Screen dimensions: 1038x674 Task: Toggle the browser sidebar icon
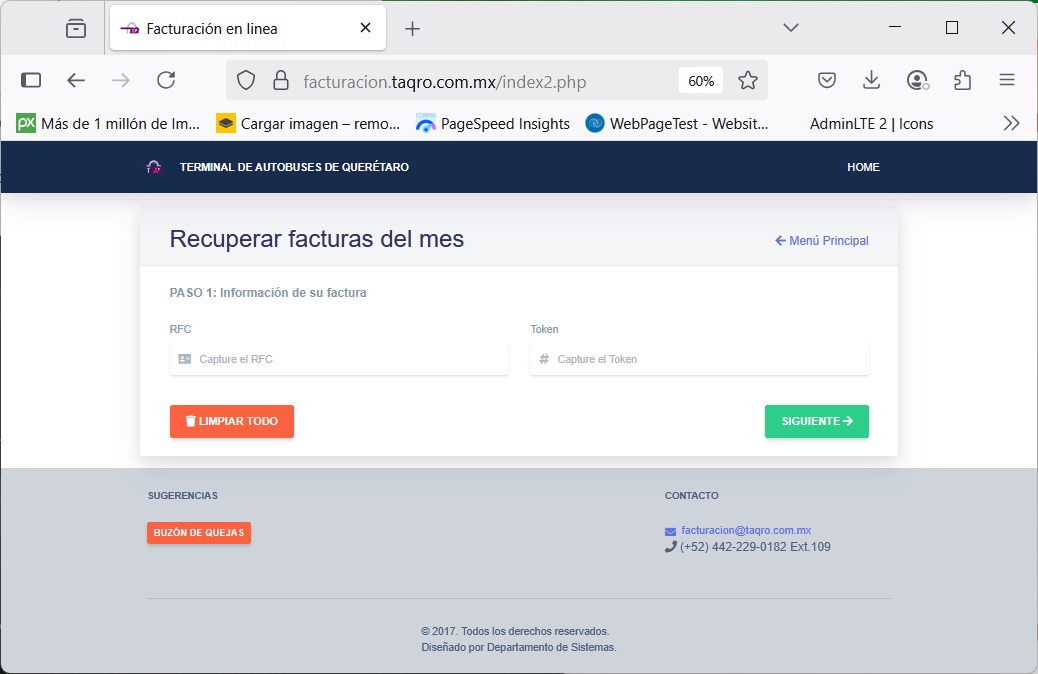(31, 81)
